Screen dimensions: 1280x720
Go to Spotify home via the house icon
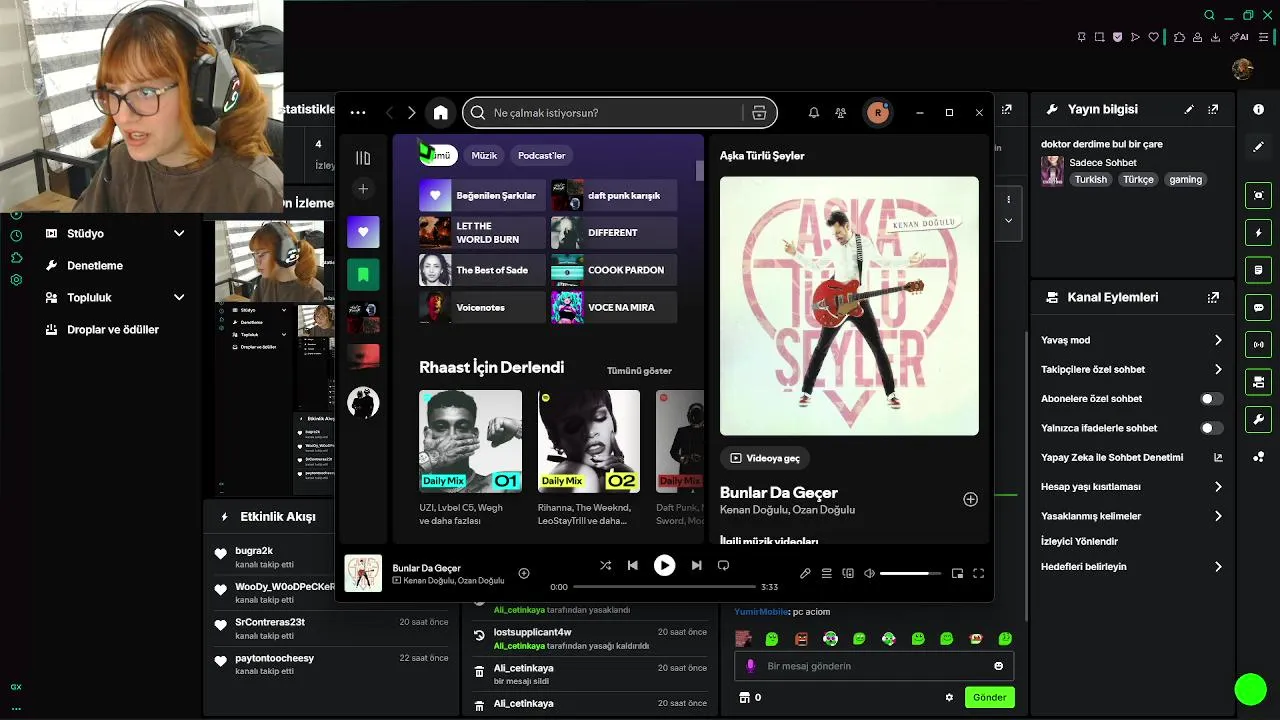[440, 113]
